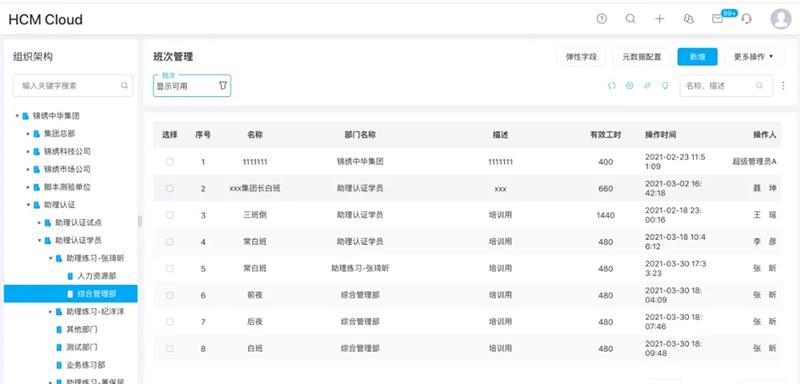The height and width of the screenshot is (384, 800).
Task: Select the 测试部门 tree item
Action: pos(82,347)
